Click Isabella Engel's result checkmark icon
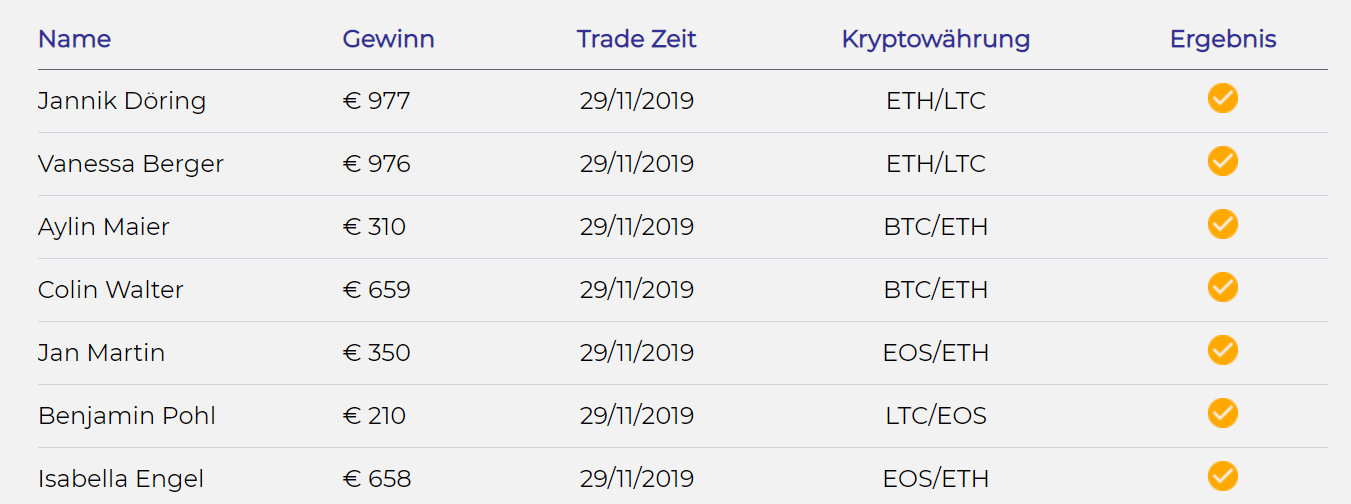 pos(1222,476)
